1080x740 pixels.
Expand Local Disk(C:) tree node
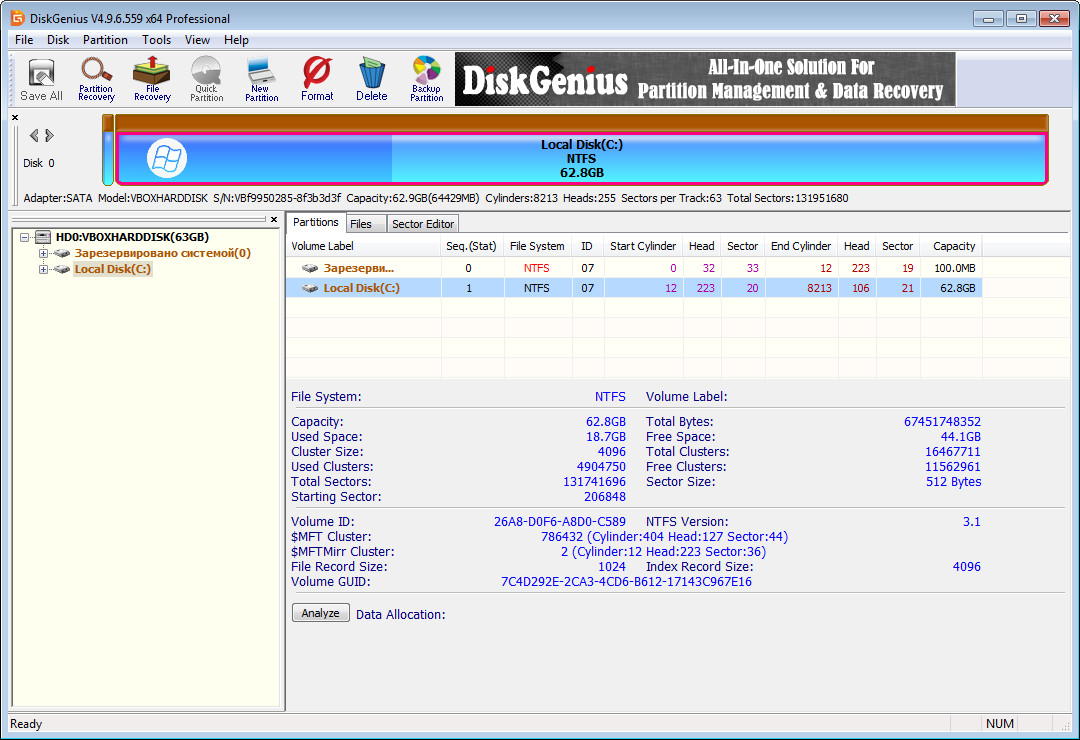43,269
